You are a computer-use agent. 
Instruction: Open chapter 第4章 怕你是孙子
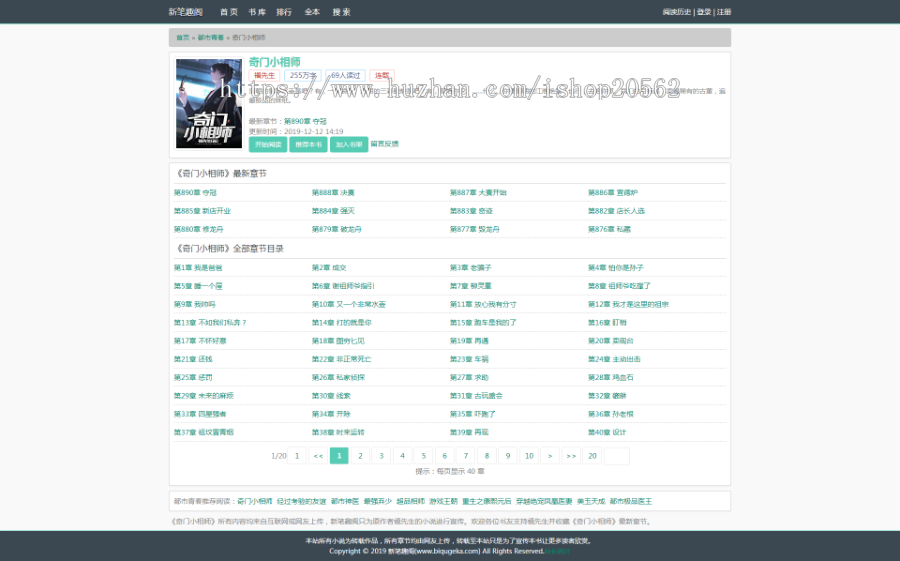[x=615, y=268]
